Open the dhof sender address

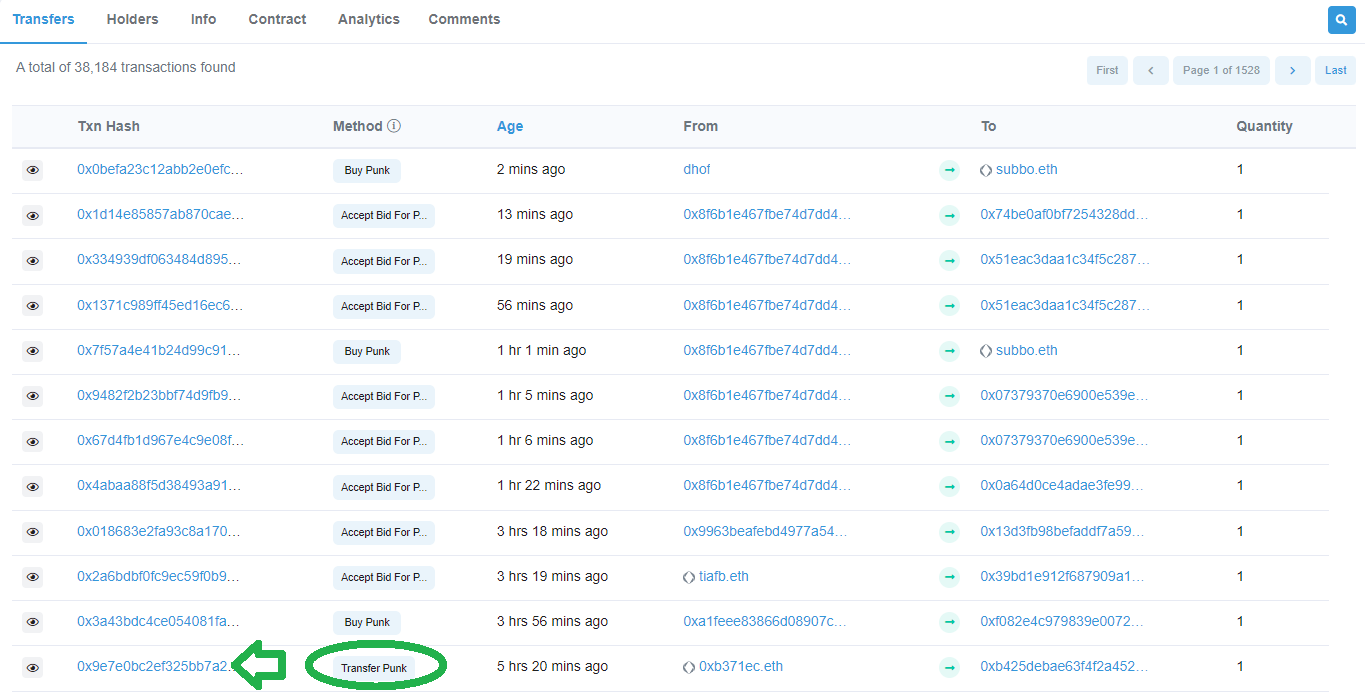click(x=697, y=169)
